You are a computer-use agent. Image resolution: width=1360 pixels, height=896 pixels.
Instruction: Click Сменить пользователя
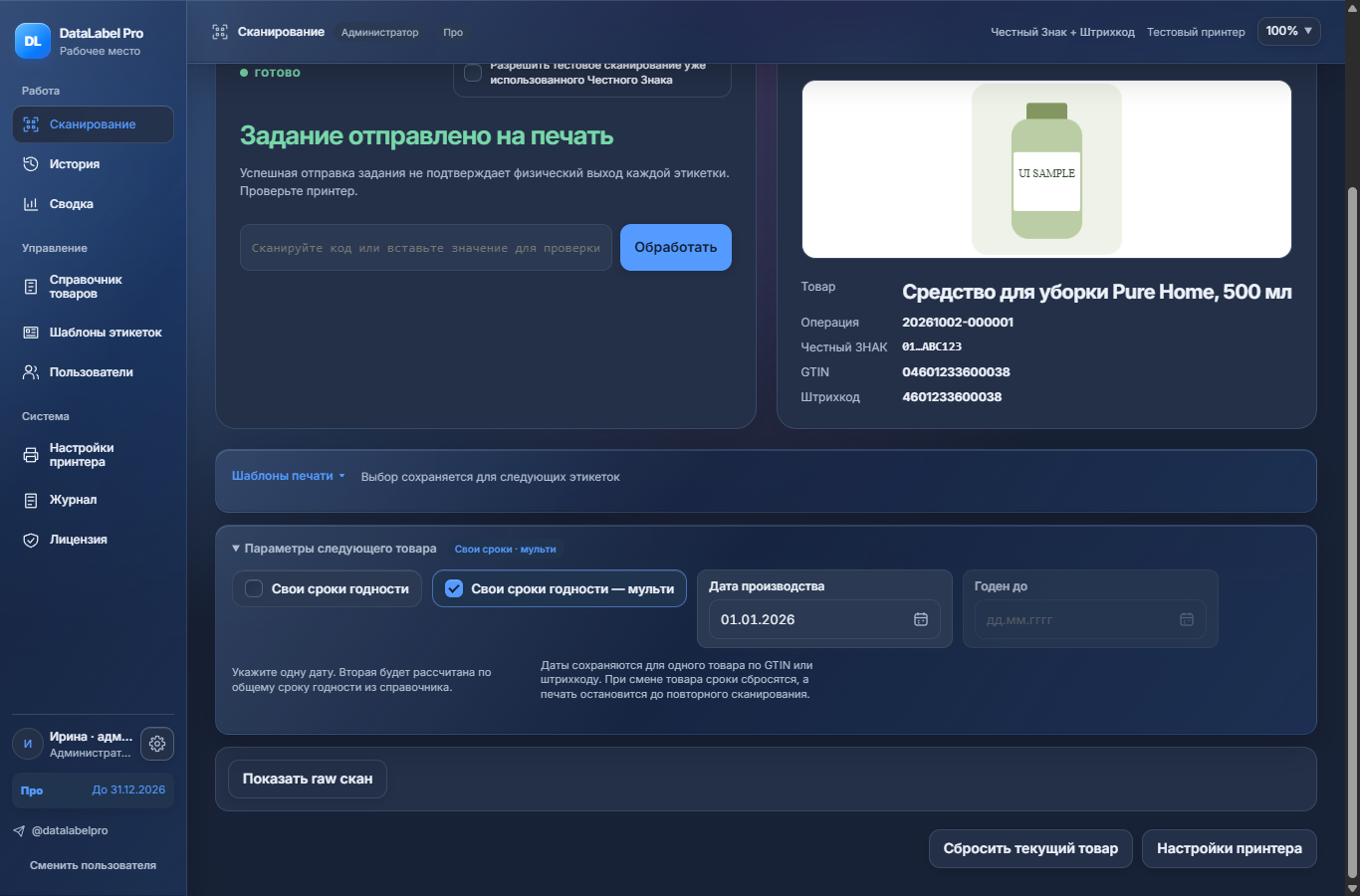click(93, 865)
